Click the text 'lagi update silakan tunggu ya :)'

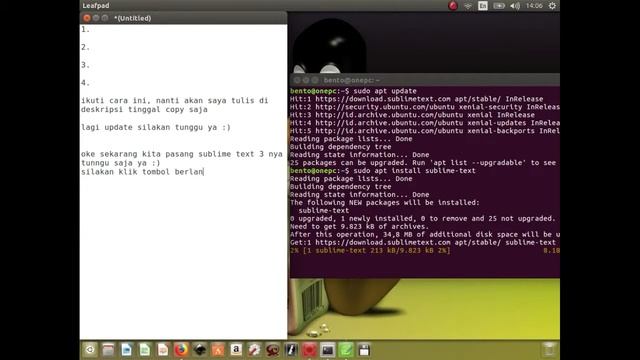point(156,127)
